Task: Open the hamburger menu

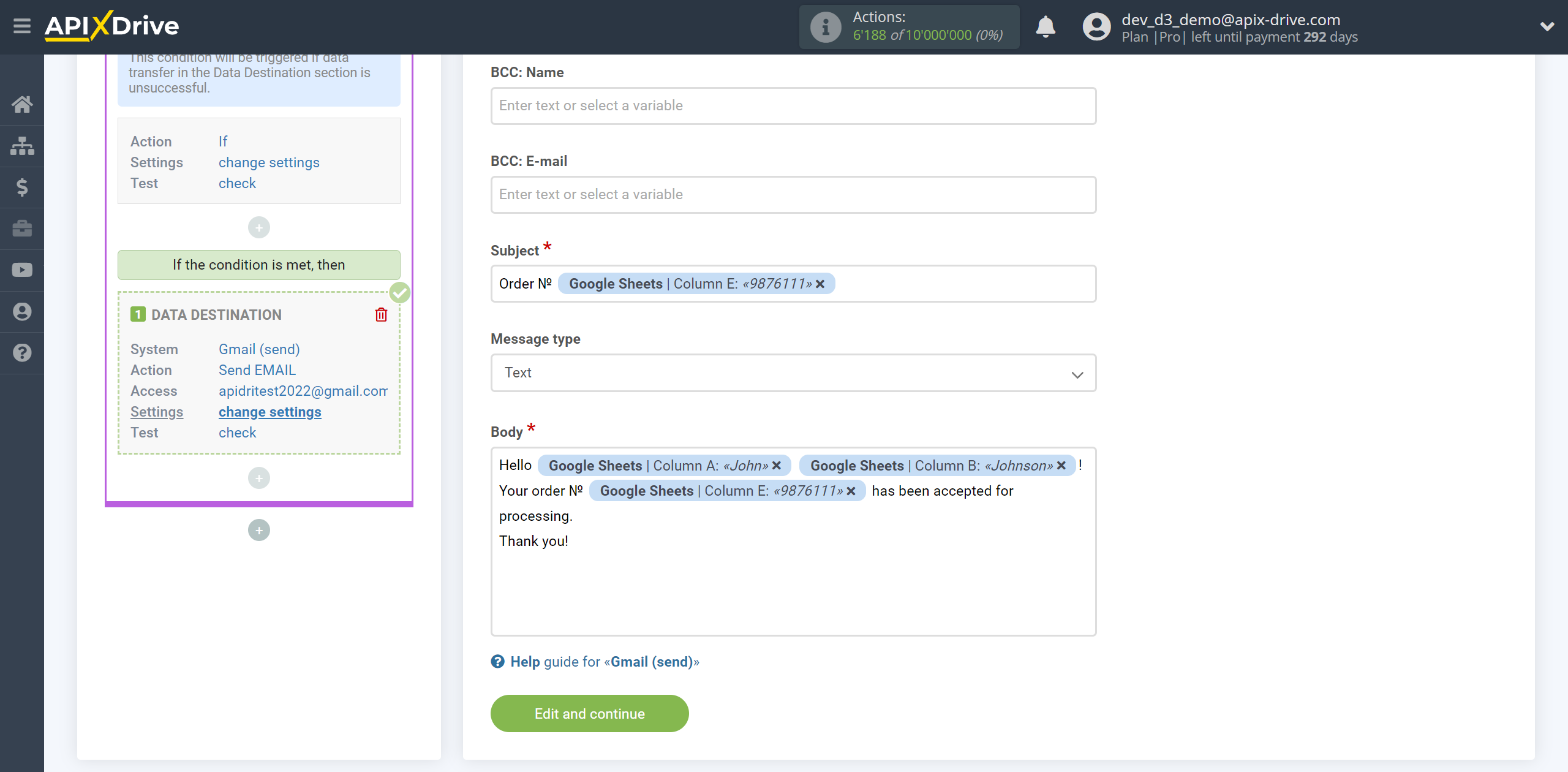Action: click(22, 26)
